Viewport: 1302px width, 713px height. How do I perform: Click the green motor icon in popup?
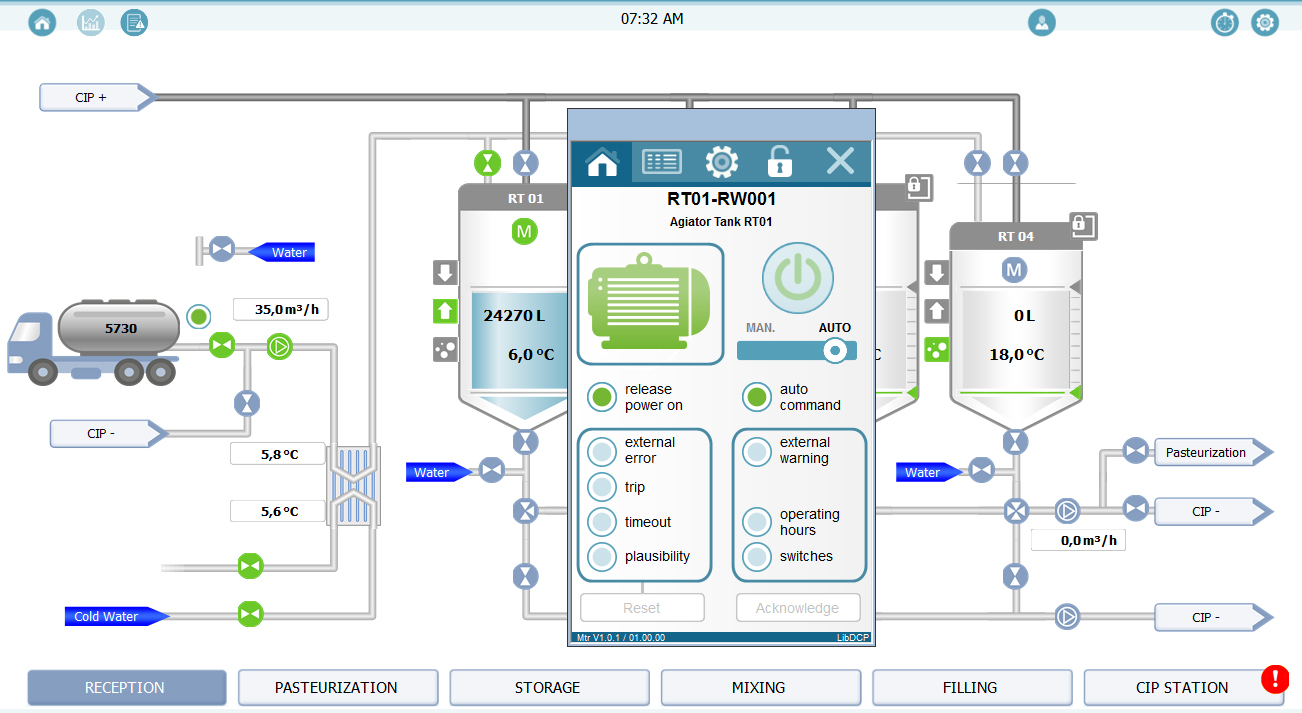click(x=650, y=304)
